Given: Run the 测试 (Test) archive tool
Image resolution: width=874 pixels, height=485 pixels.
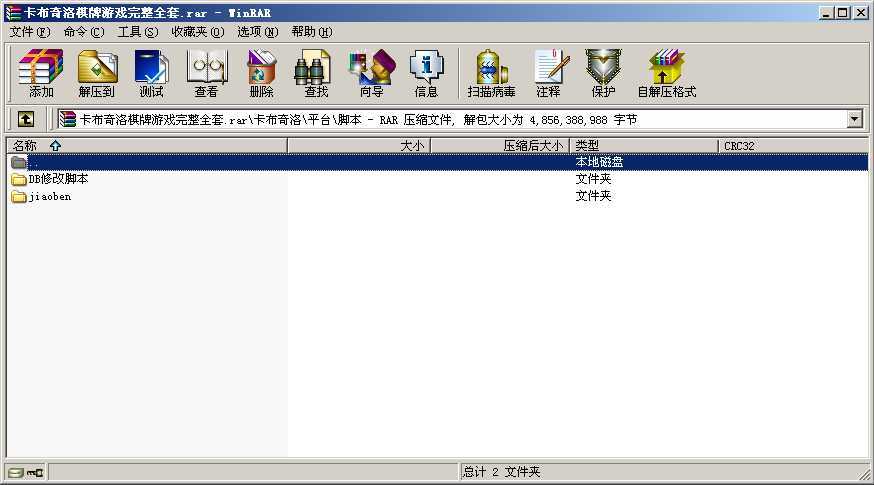Looking at the screenshot, I should pyautogui.click(x=152, y=73).
